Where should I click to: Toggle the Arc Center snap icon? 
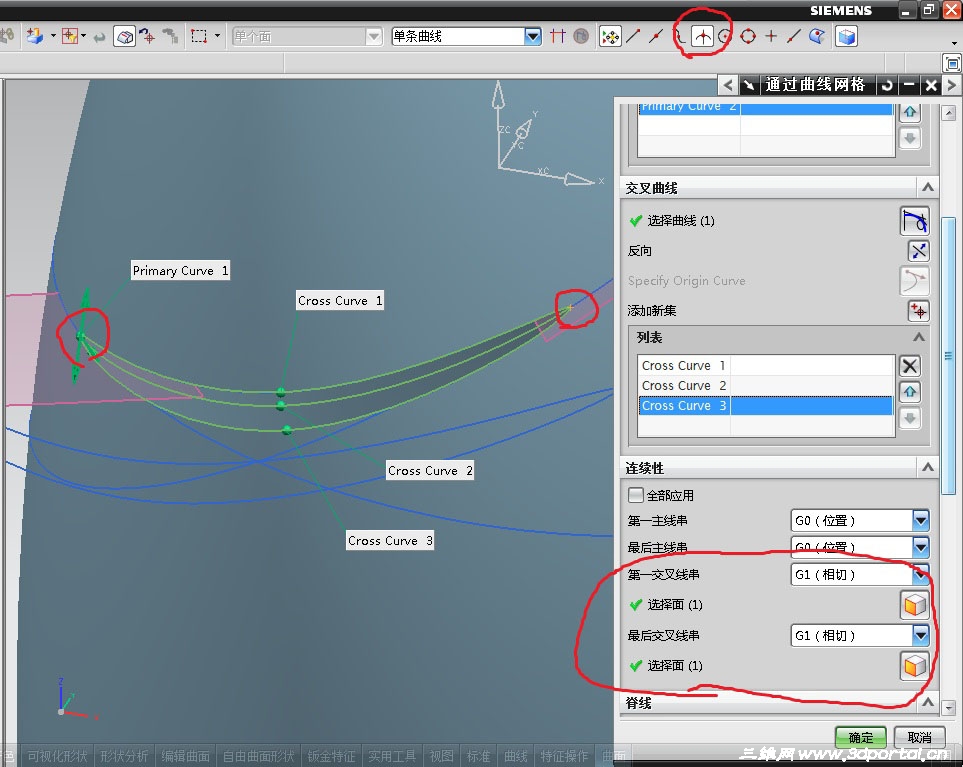point(725,37)
